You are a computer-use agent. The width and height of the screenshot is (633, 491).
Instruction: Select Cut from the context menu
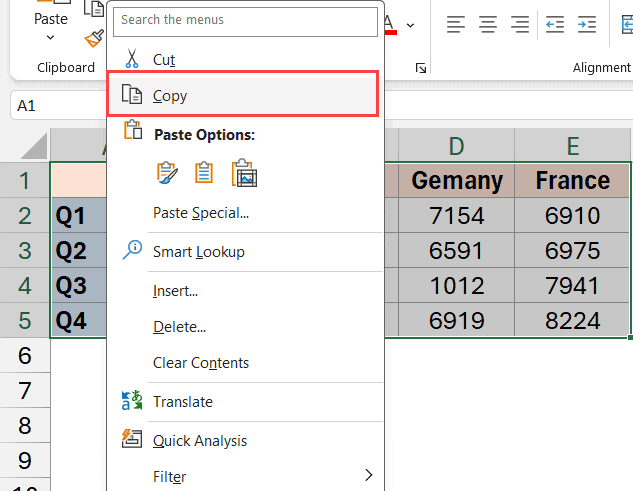164,60
